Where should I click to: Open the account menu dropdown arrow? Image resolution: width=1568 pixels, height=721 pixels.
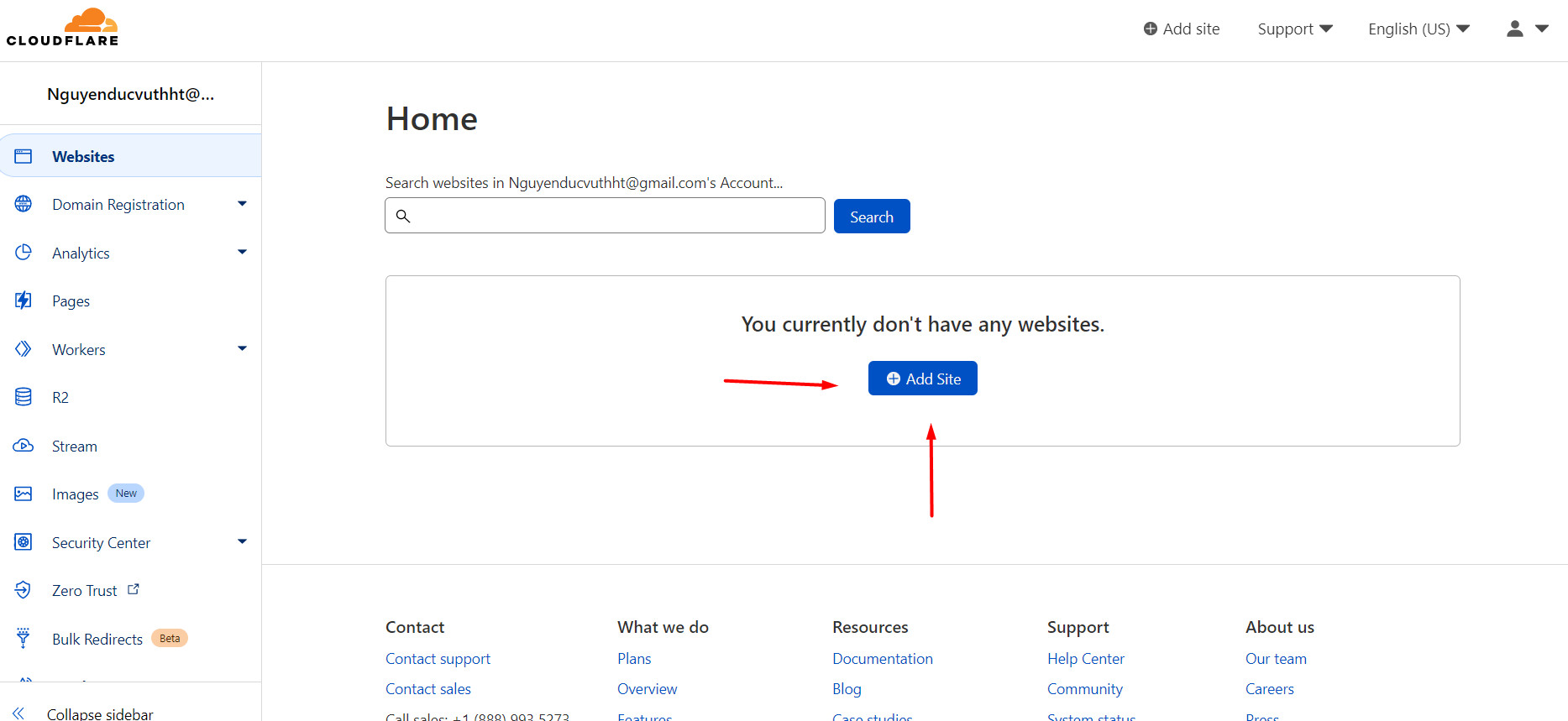pos(1542,29)
